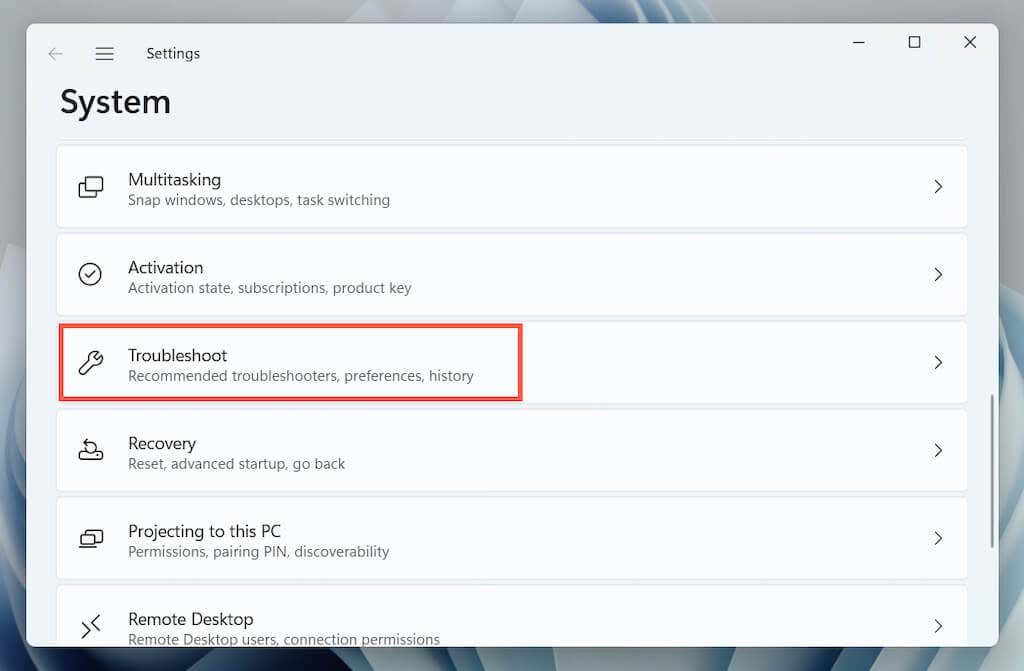
Task: Open Troubleshoot settings title
Action: coord(178,355)
